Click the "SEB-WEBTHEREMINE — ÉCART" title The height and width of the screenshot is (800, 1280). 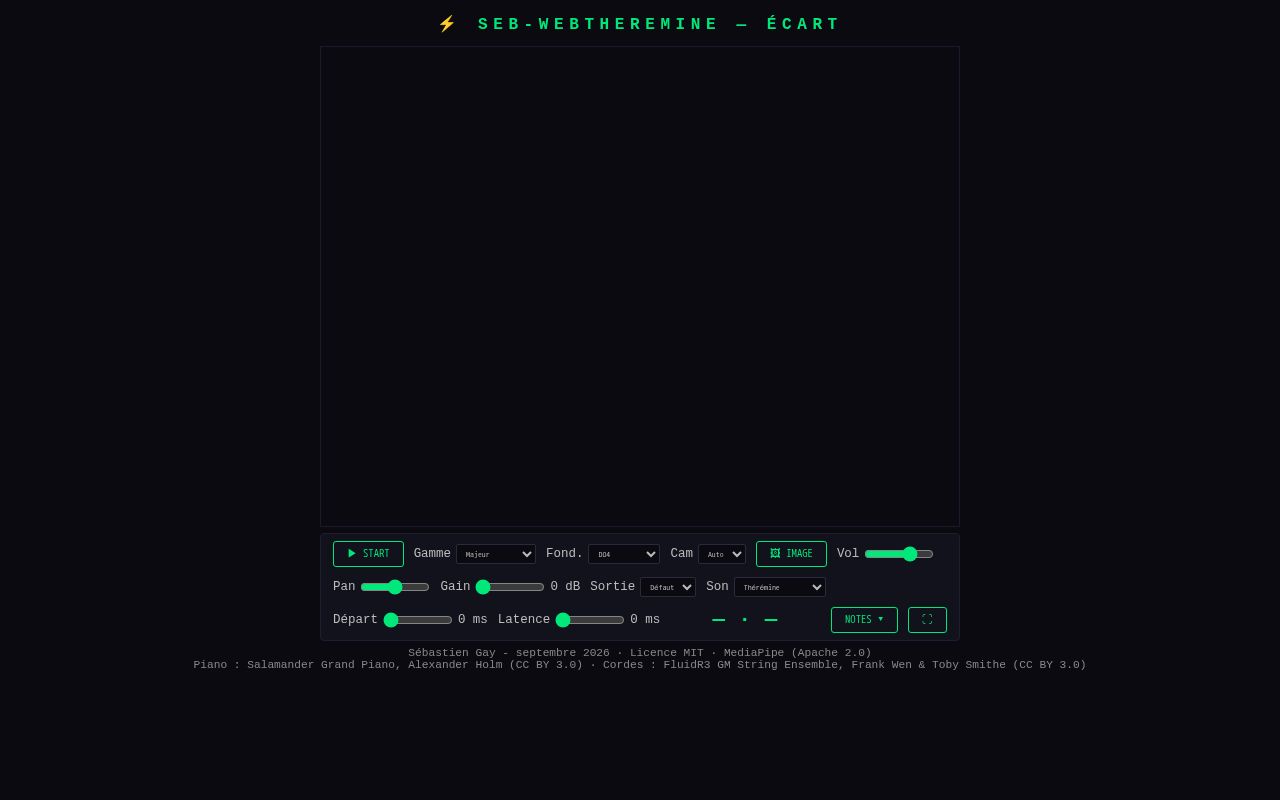pos(640,24)
